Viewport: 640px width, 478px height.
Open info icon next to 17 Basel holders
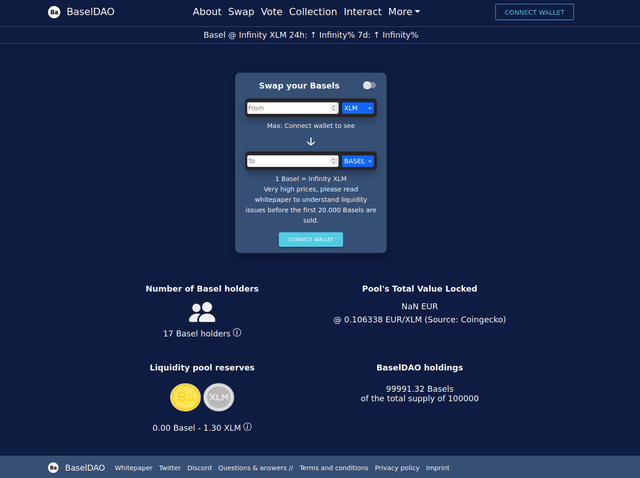(x=237, y=333)
